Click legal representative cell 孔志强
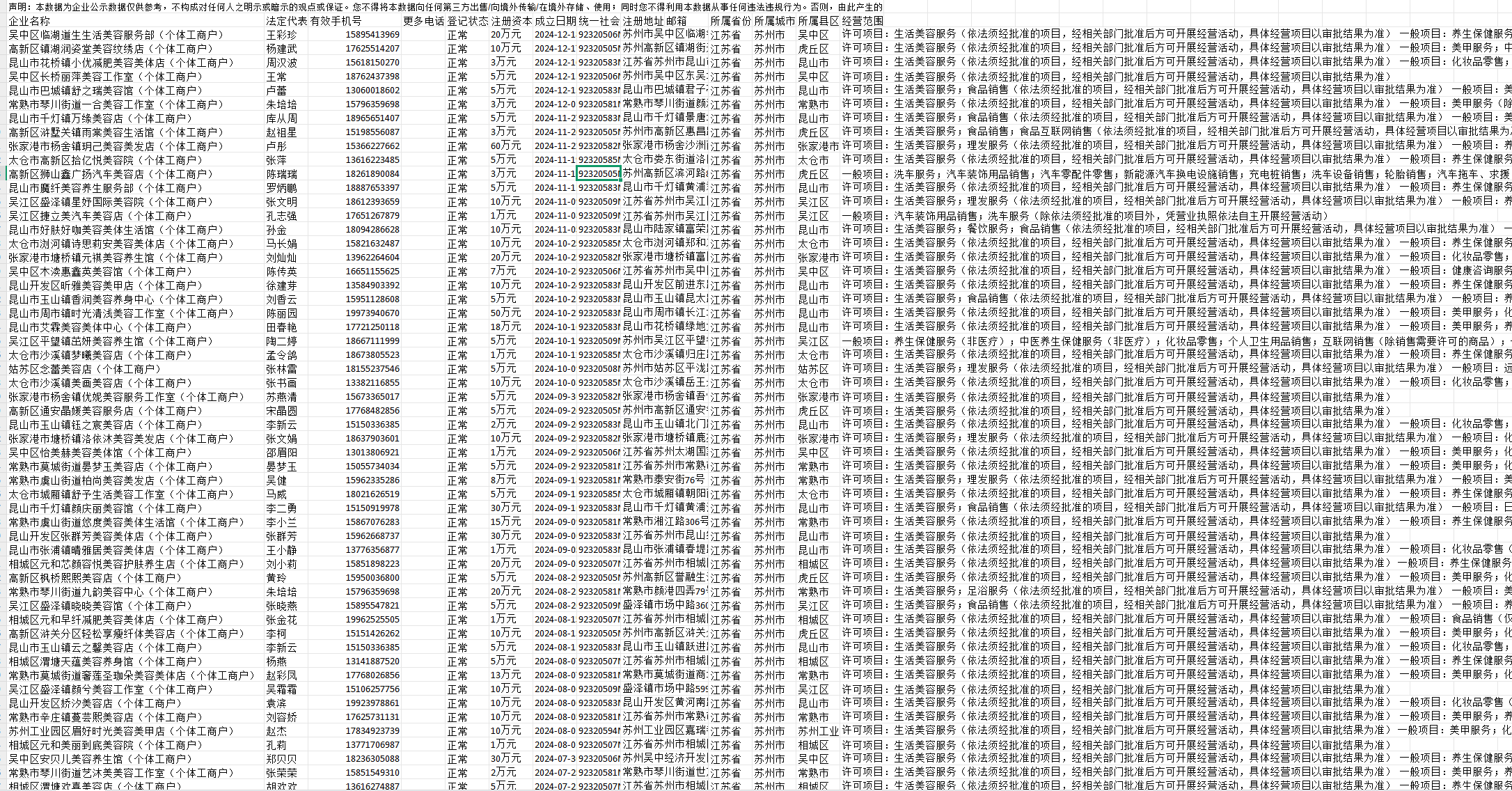Viewport: 1512px width, 791px height. [x=281, y=216]
